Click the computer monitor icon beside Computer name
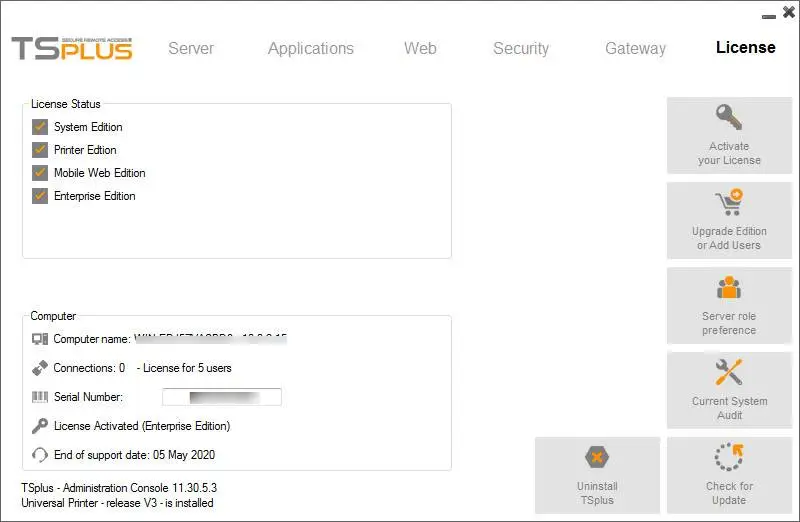The width and height of the screenshot is (800, 522). coord(40,339)
